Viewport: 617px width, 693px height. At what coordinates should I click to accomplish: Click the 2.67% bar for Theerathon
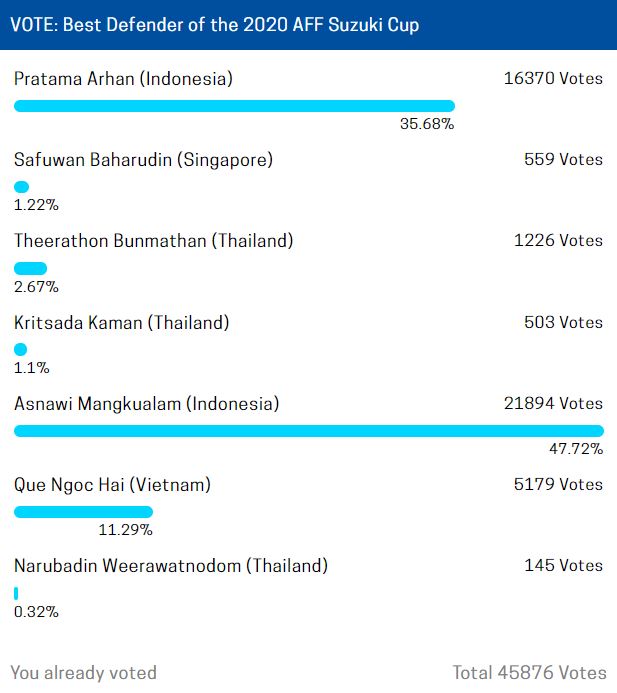click(x=30, y=268)
